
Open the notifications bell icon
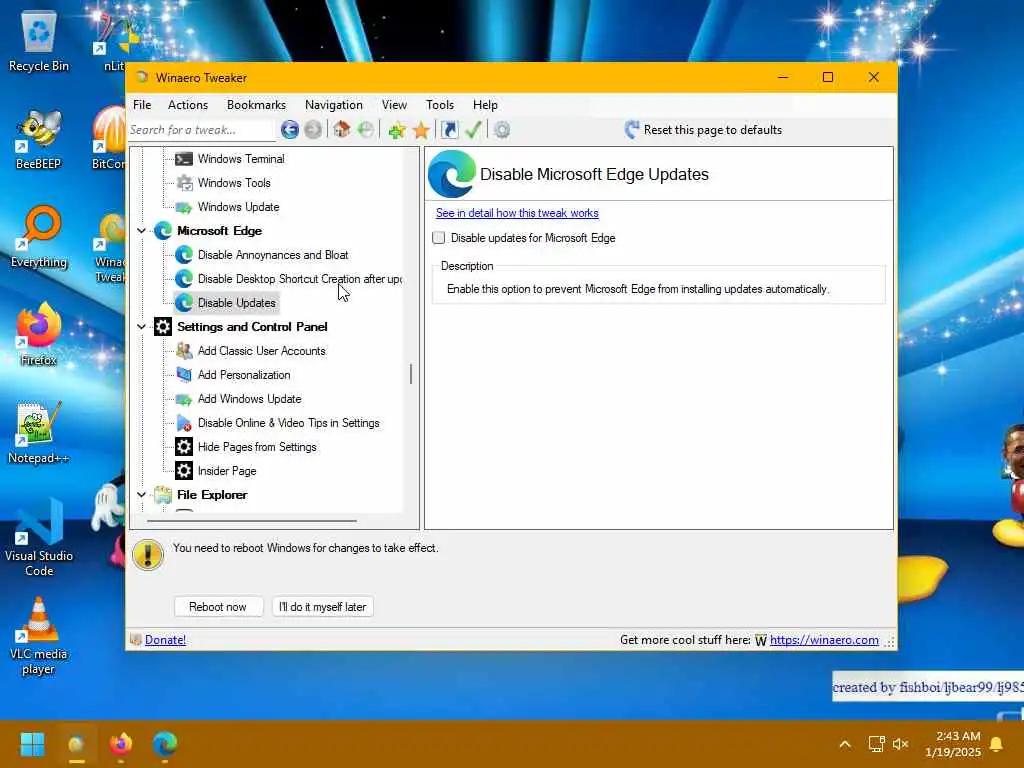click(x=997, y=744)
